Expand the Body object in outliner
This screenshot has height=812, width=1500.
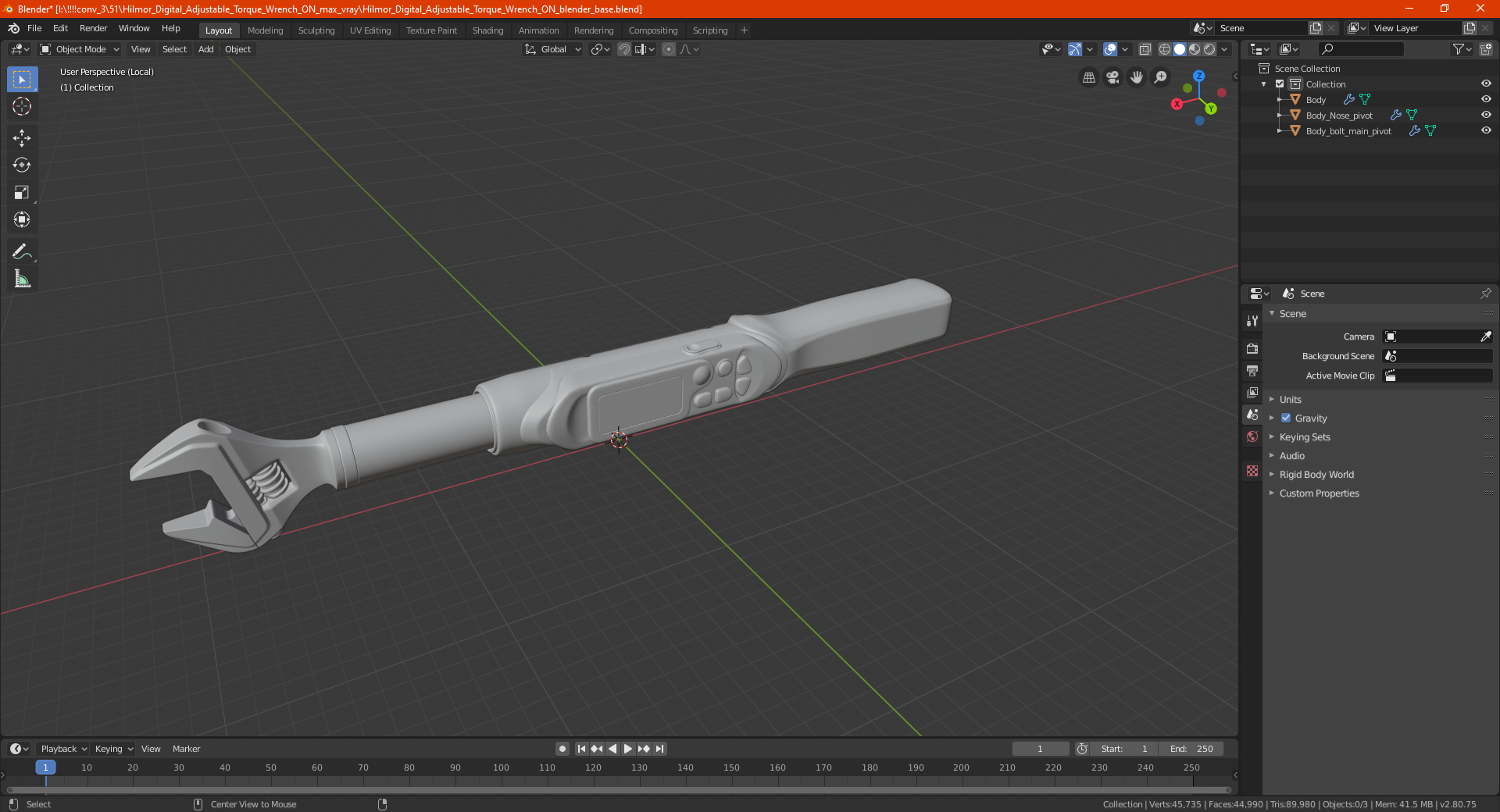click(x=1279, y=100)
